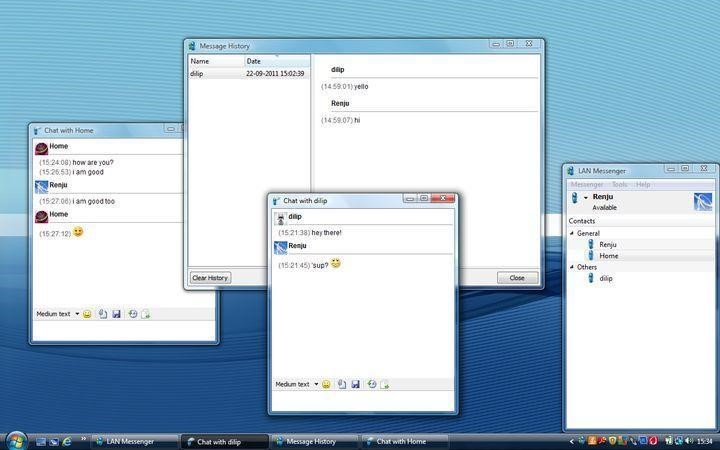This screenshot has height=450, width=720.
Task: Click the date 22-09-2011 15:02:39 cell
Action: coord(275,73)
